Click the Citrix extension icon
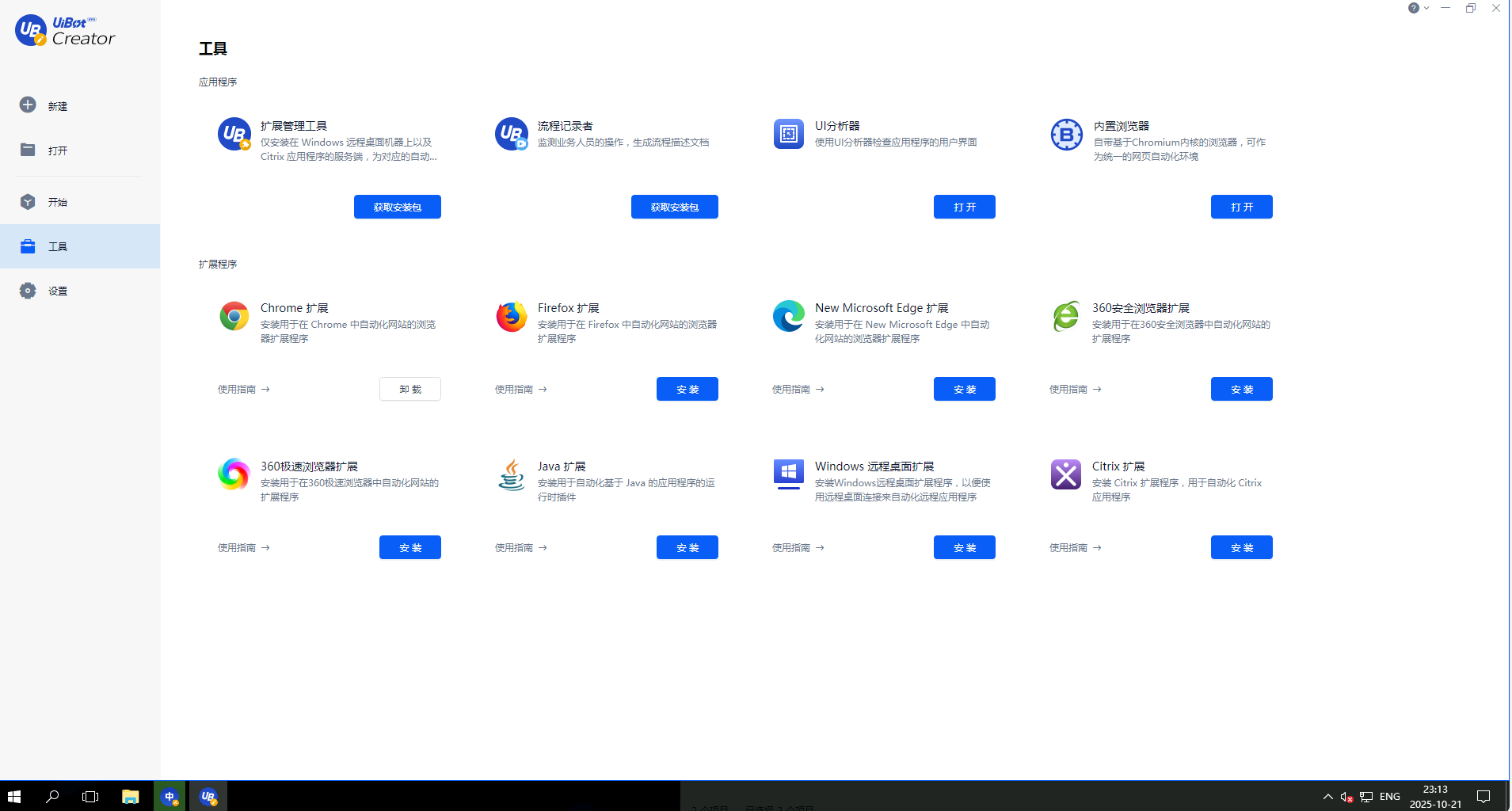1512x811 pixels. point(1065,474)
